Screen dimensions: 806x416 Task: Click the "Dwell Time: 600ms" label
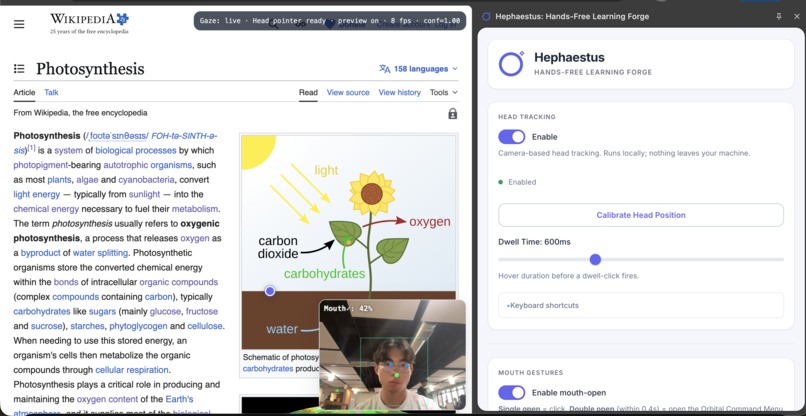[534, 242]
